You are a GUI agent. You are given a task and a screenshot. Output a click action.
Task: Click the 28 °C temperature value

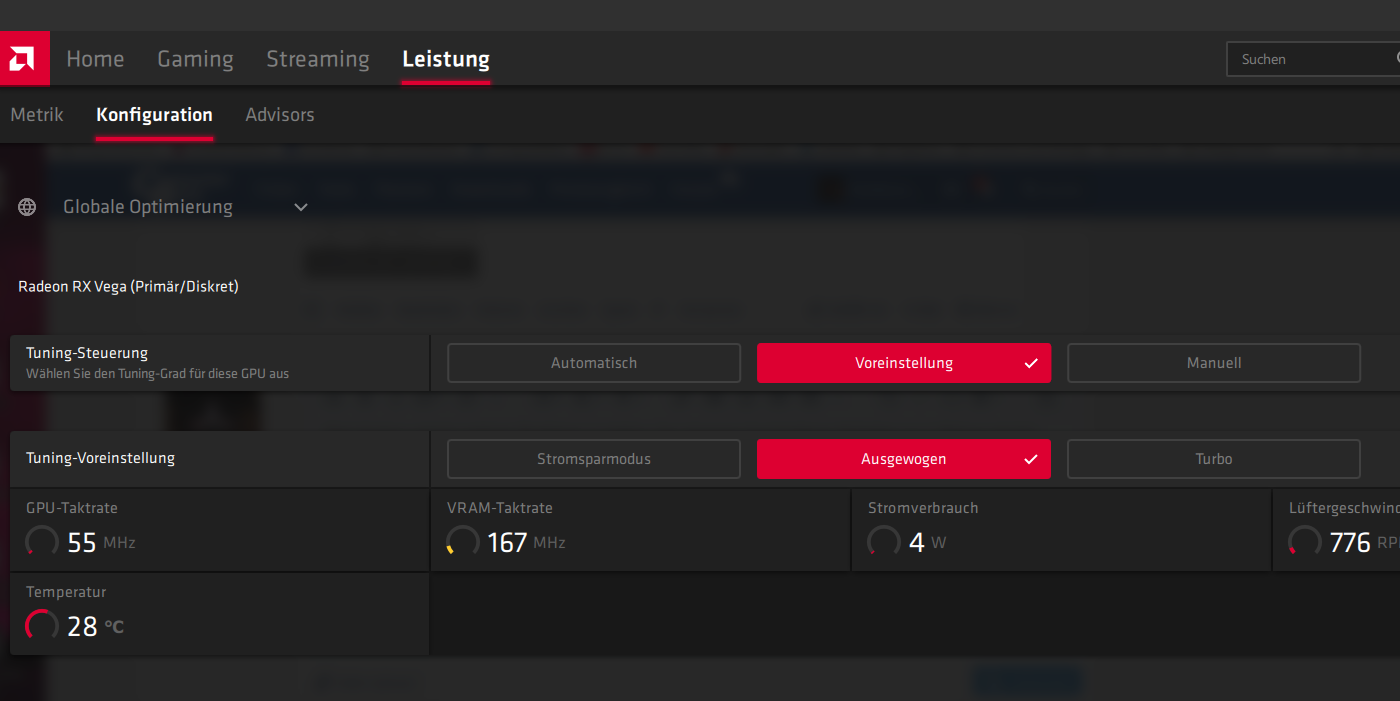click(95, 627)
